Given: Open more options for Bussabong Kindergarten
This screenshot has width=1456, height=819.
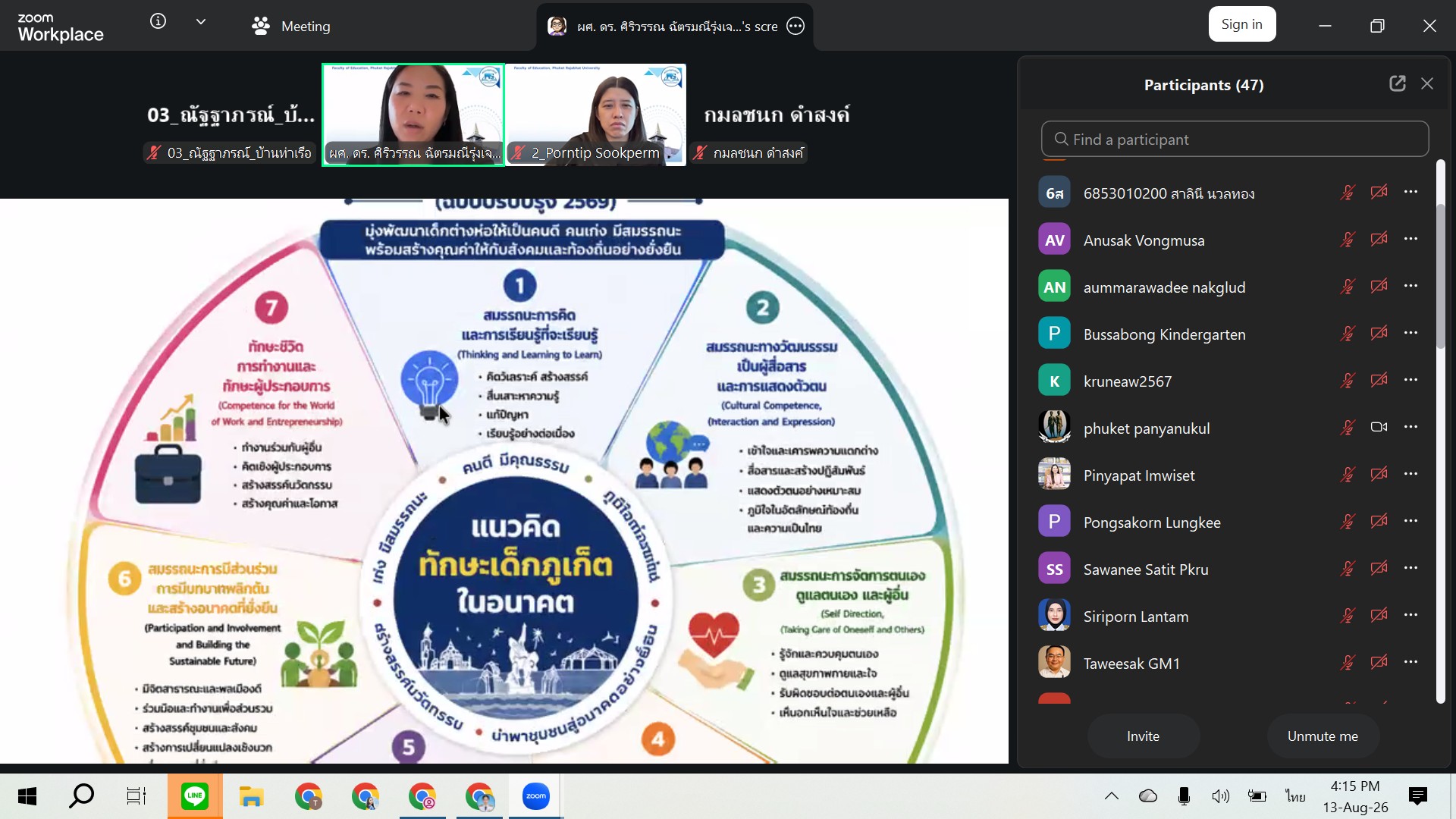Looking at the screenshot, I should coord(1410,333).
